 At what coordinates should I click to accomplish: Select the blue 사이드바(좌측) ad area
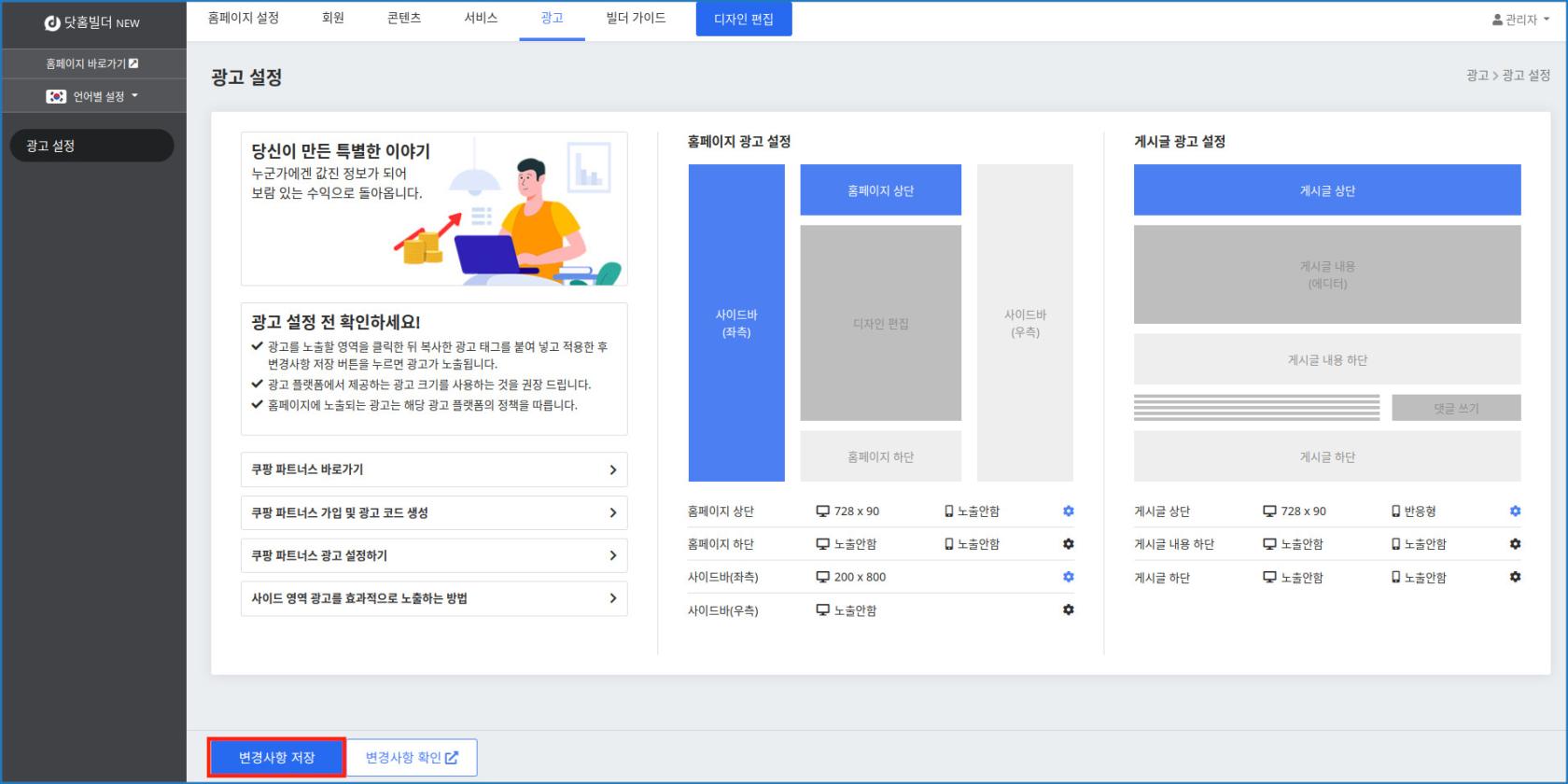[735, 323]
